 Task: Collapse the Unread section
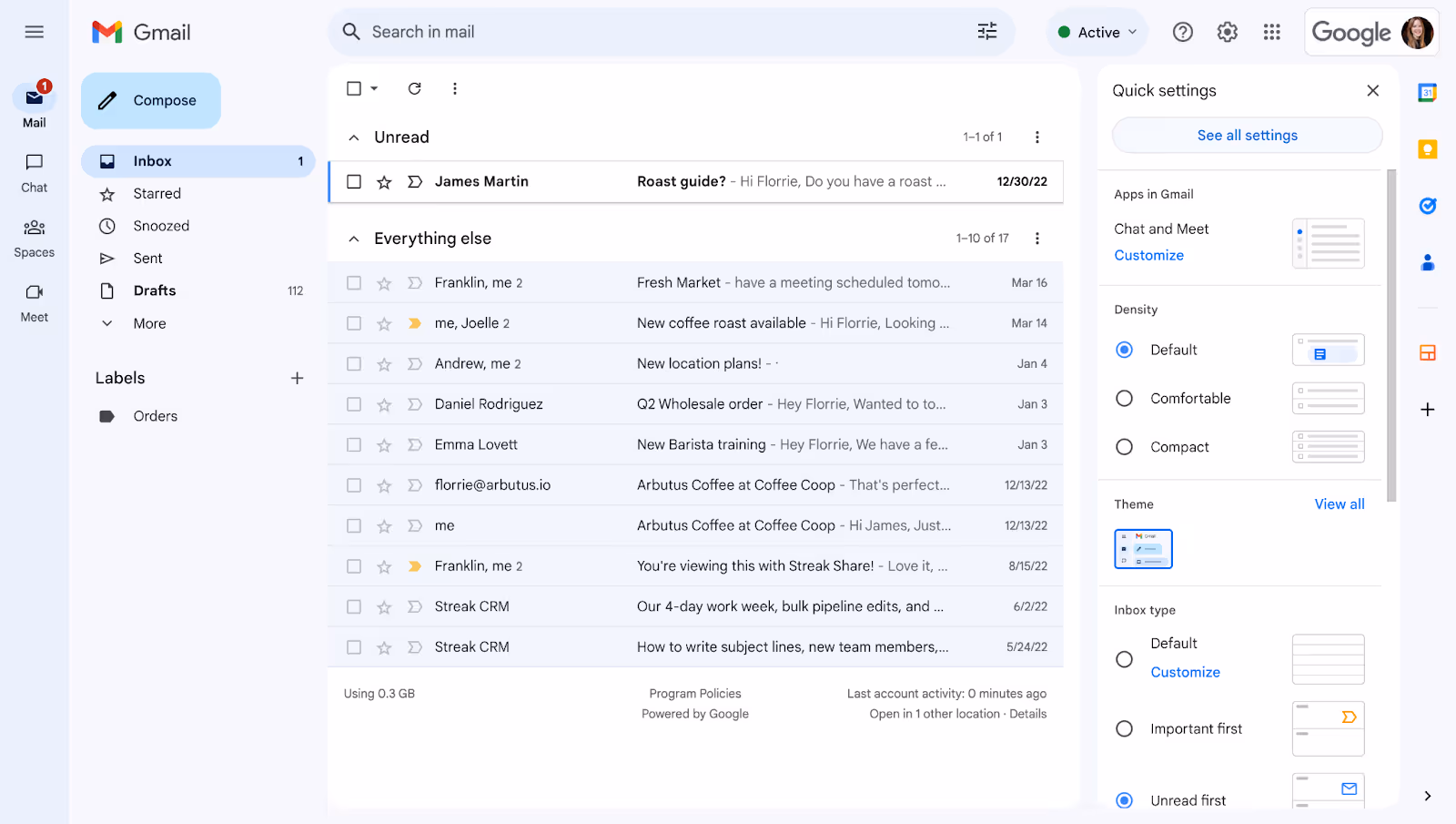(354, 137)
